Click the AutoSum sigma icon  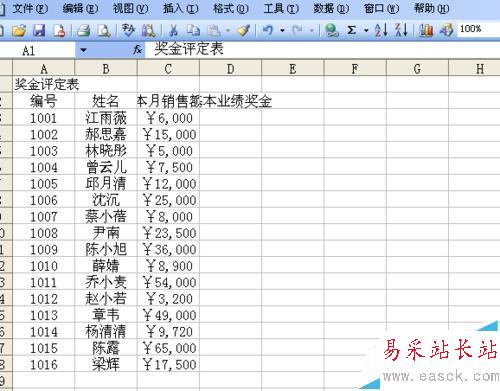click(351, 30)
